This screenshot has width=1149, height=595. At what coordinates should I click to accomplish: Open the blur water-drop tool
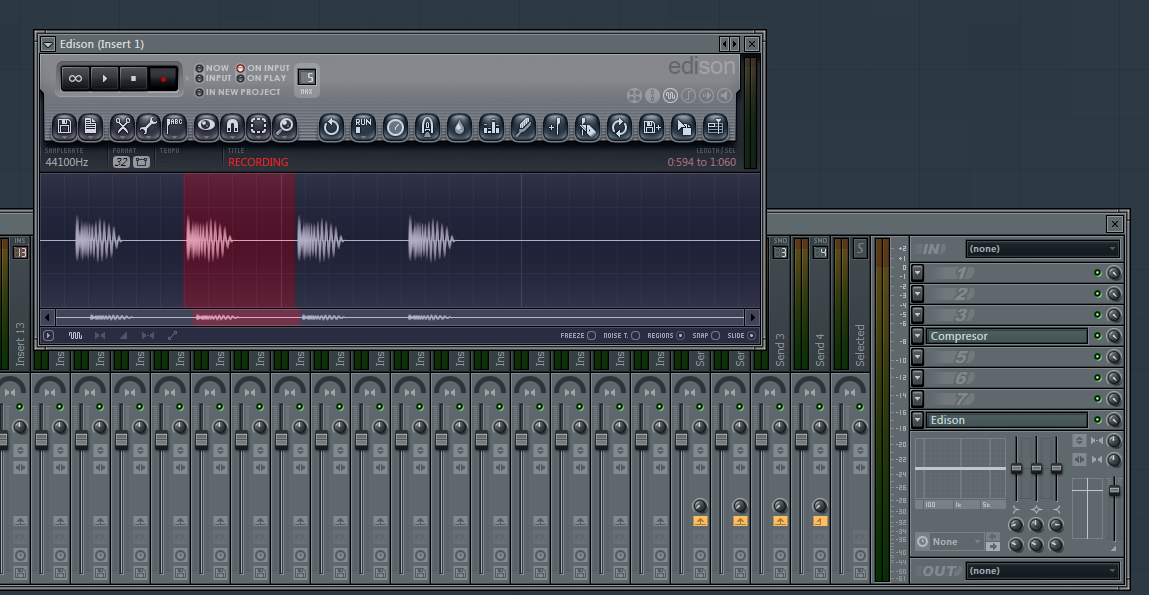pos(458,126)
